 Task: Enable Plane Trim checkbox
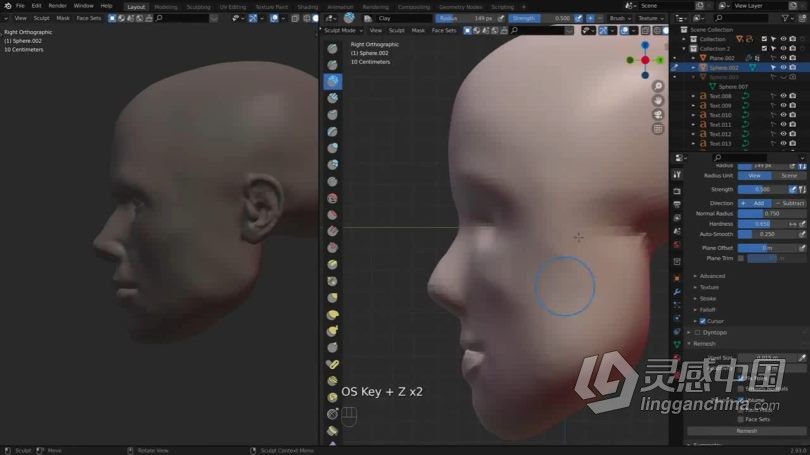click(x=741, y=258)
